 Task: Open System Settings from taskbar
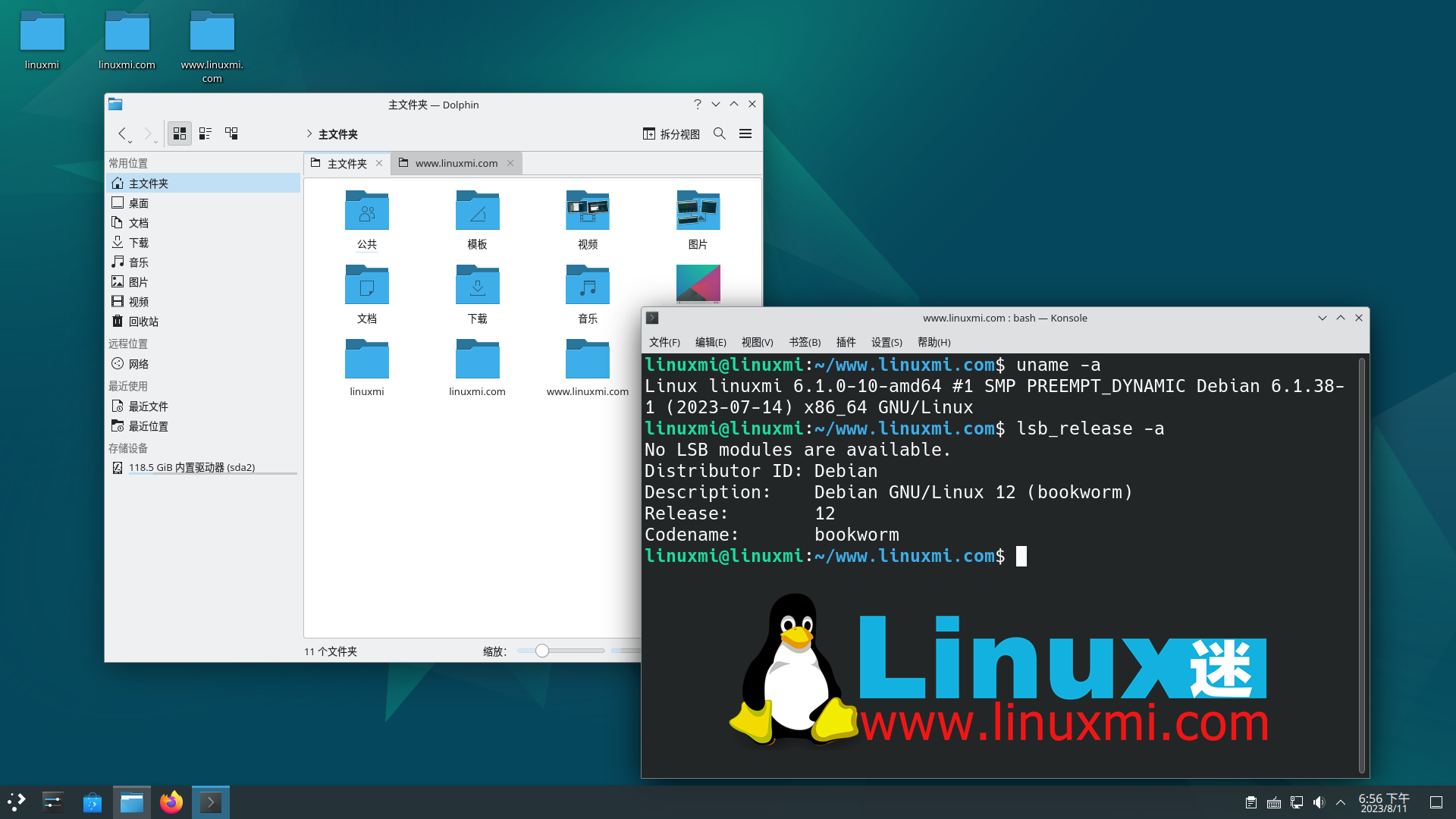point(53,802)
